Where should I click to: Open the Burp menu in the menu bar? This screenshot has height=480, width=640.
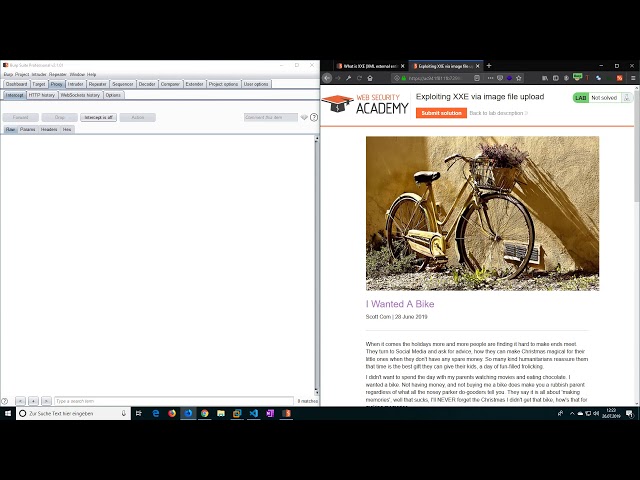pyautogui.click(x=8, y=75)
